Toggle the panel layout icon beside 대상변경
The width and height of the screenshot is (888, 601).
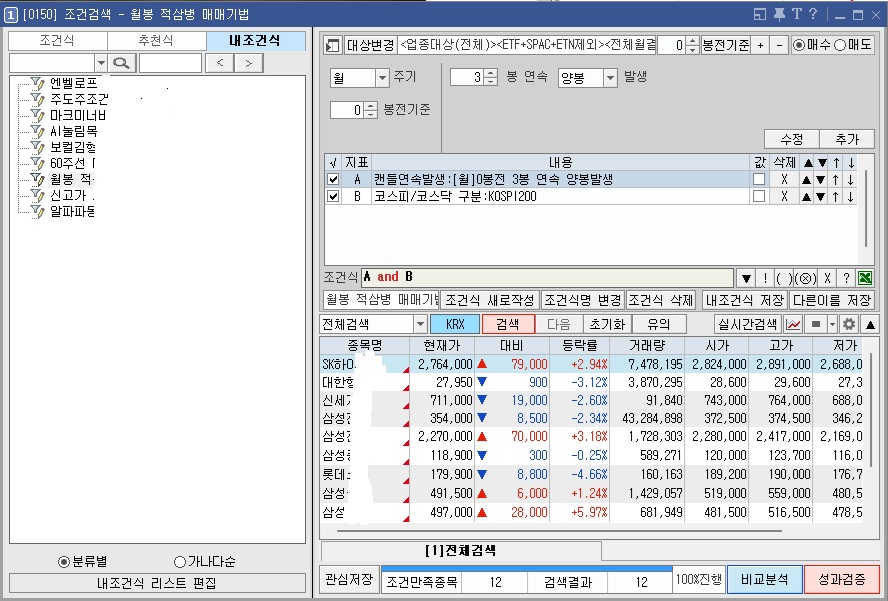(332, 45)
